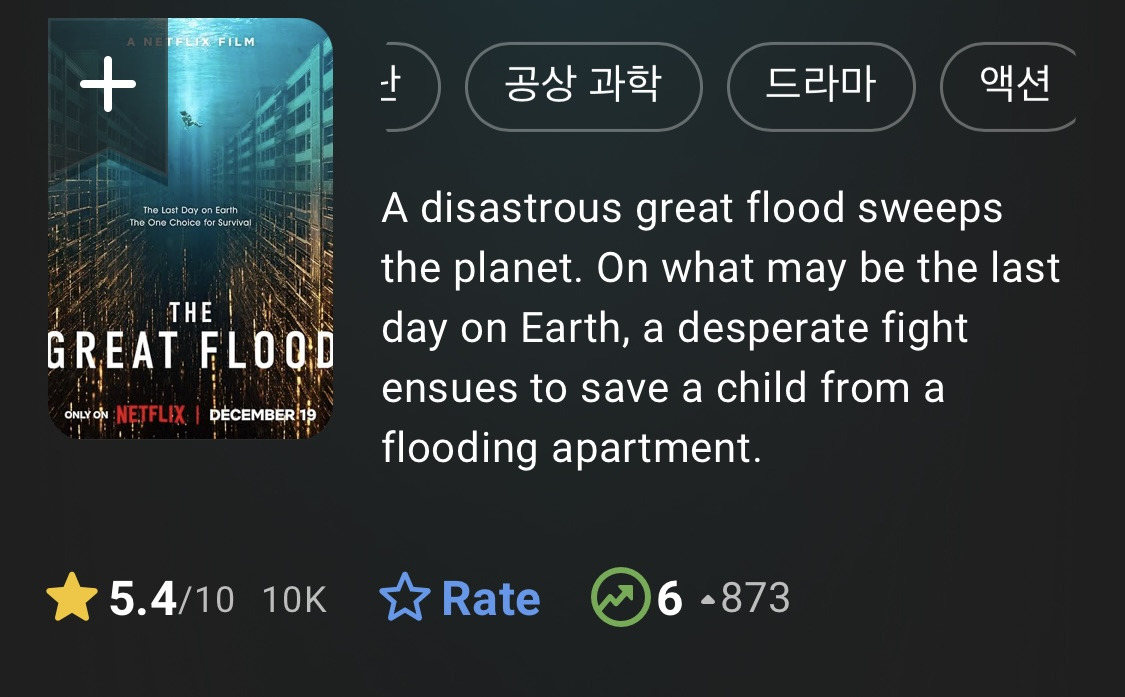View the 5.4/10 rating score
Image resolution: width=1125 pixels, height=697 pixels.
click(x=170, y=599)
